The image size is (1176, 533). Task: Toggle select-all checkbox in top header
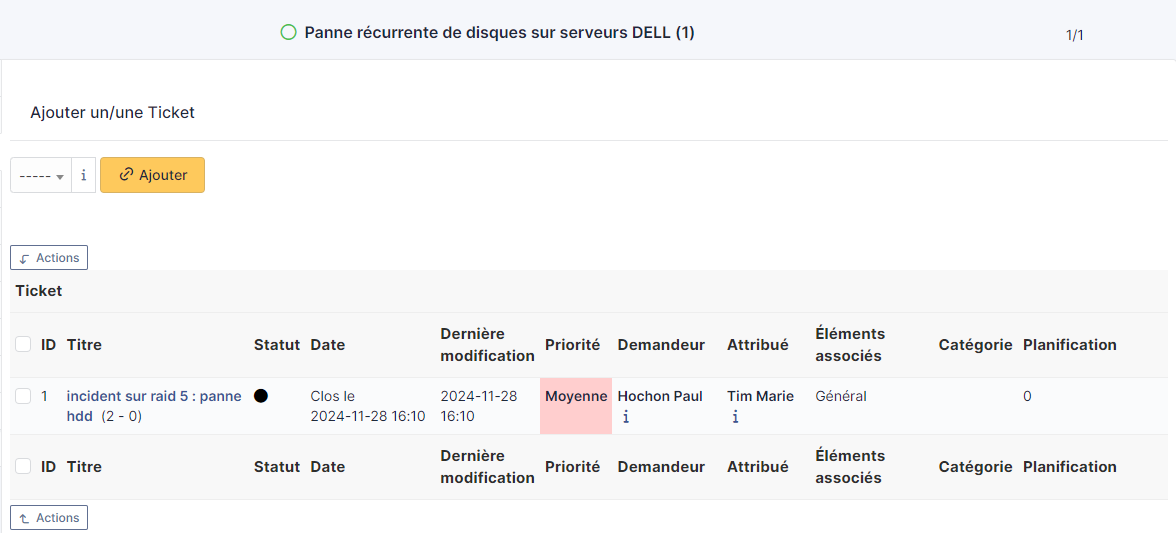click(x=23, y=345)
